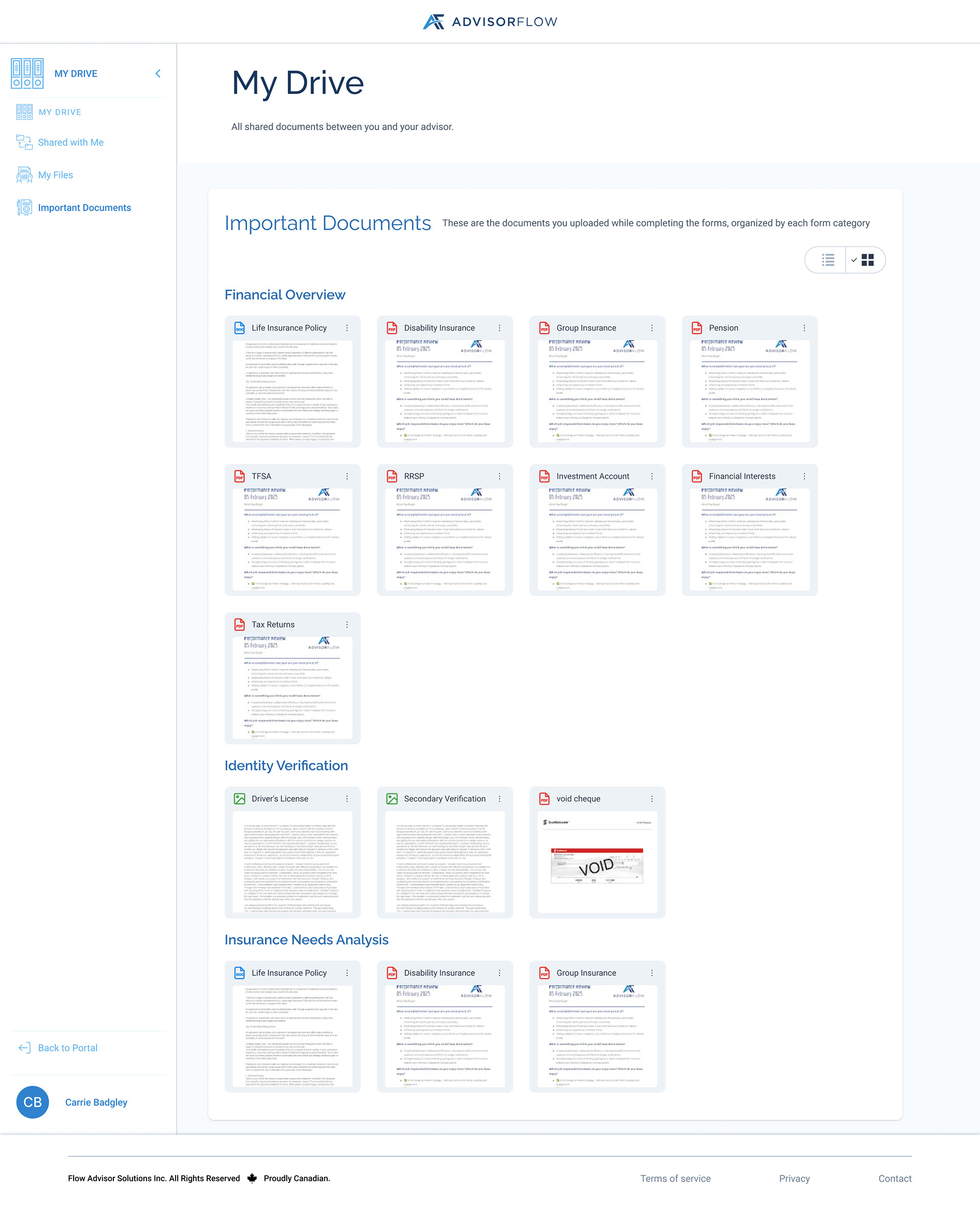The height and width of the screenshot is (1207, 980).
Task: Open the Terms of service page
Action: click(x=675, y=1178)
